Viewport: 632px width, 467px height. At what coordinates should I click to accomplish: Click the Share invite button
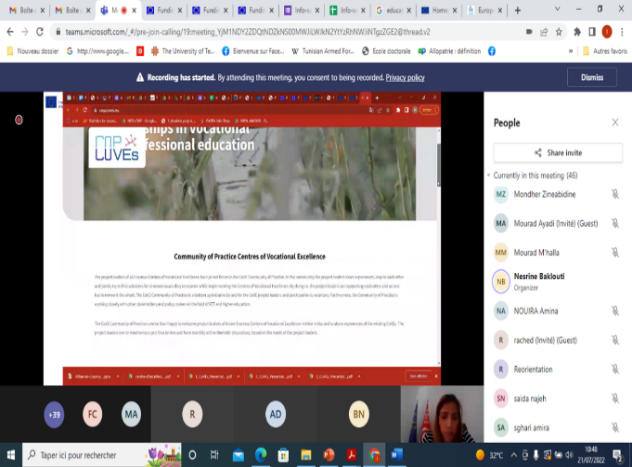pyautogui.click(x=558, y=153)
